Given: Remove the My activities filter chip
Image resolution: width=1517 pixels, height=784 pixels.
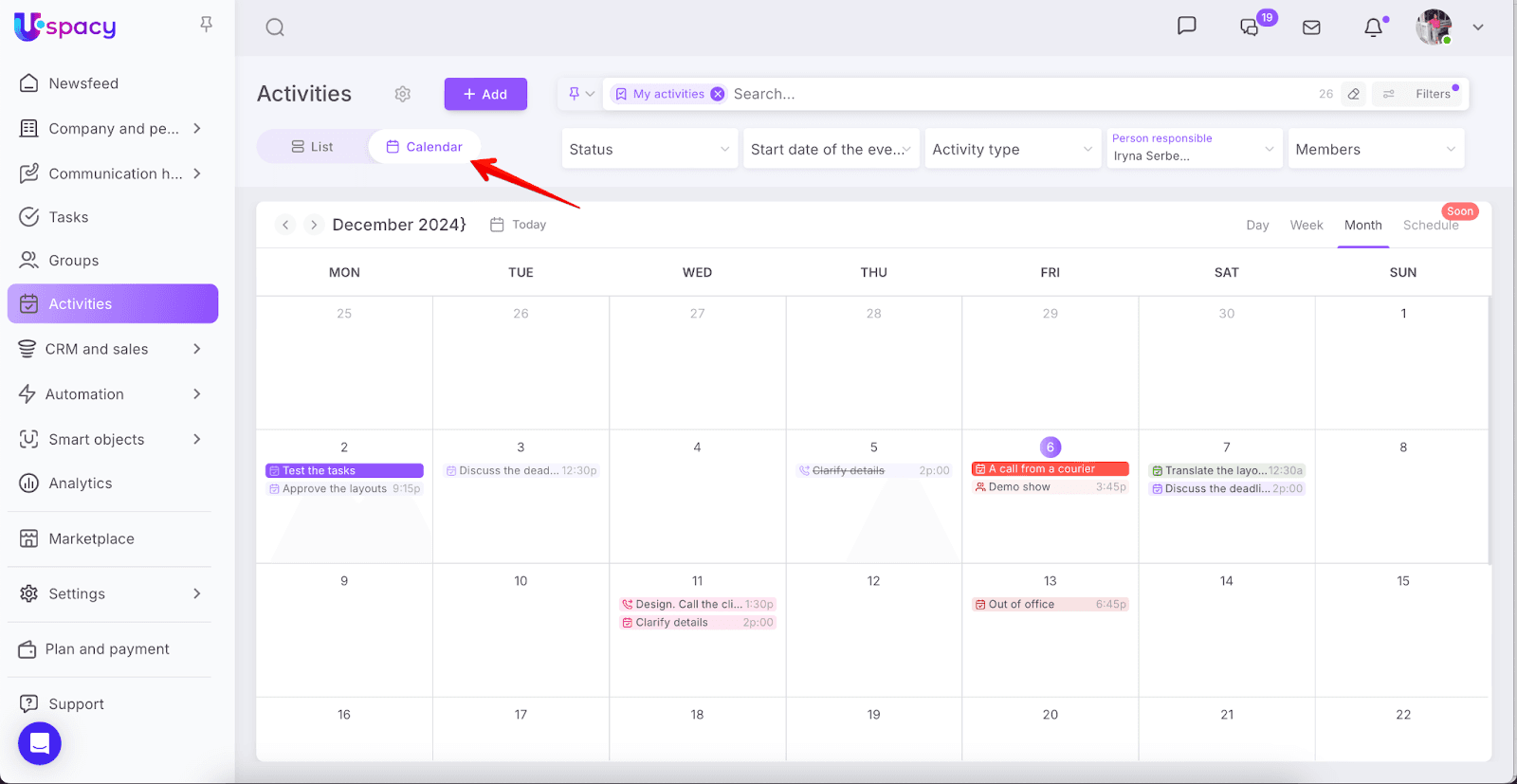Looking at the screenshot, I should tap(718, 94).
